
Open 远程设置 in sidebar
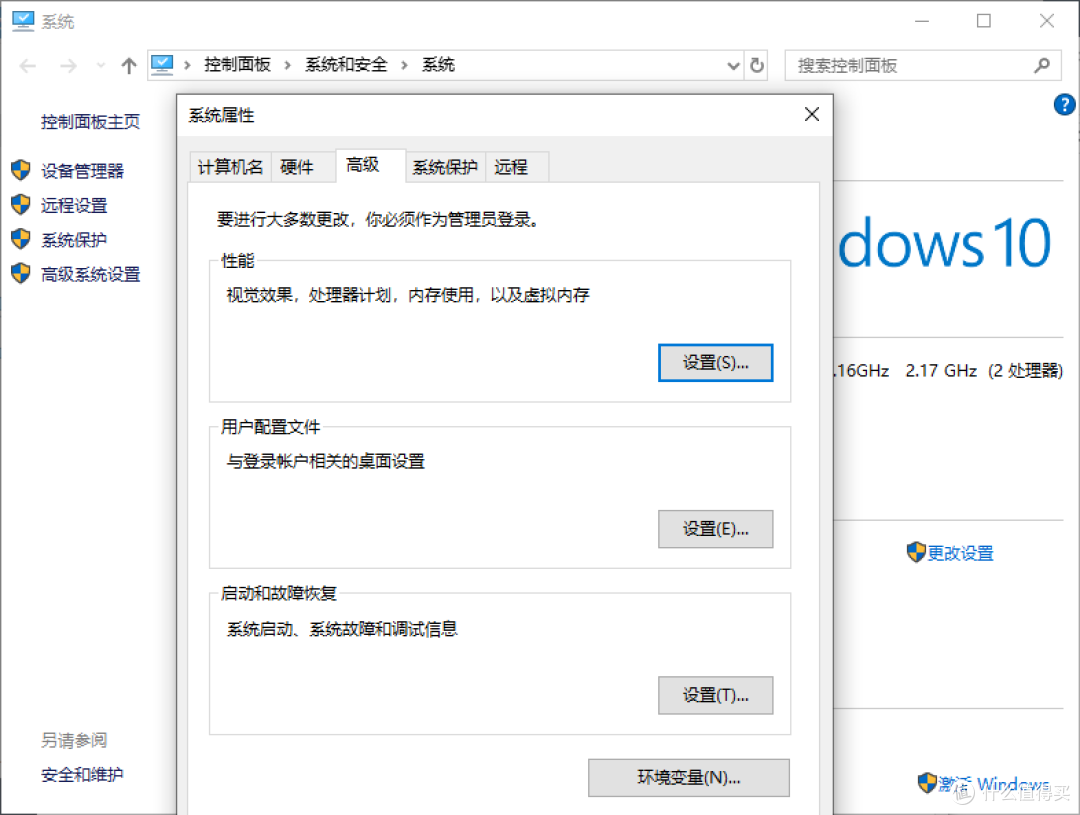pyautogui.click(x=74, y=205)
